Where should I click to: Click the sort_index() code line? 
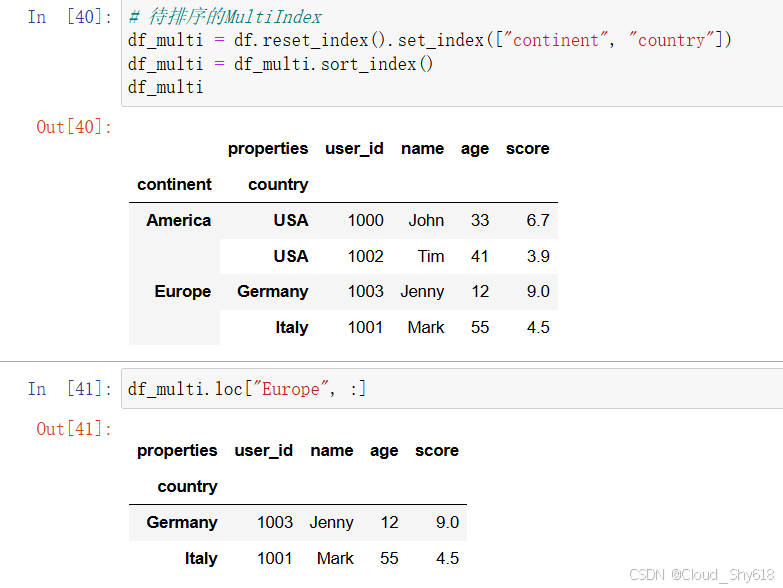pyautogui.click(x=280, y=64)
